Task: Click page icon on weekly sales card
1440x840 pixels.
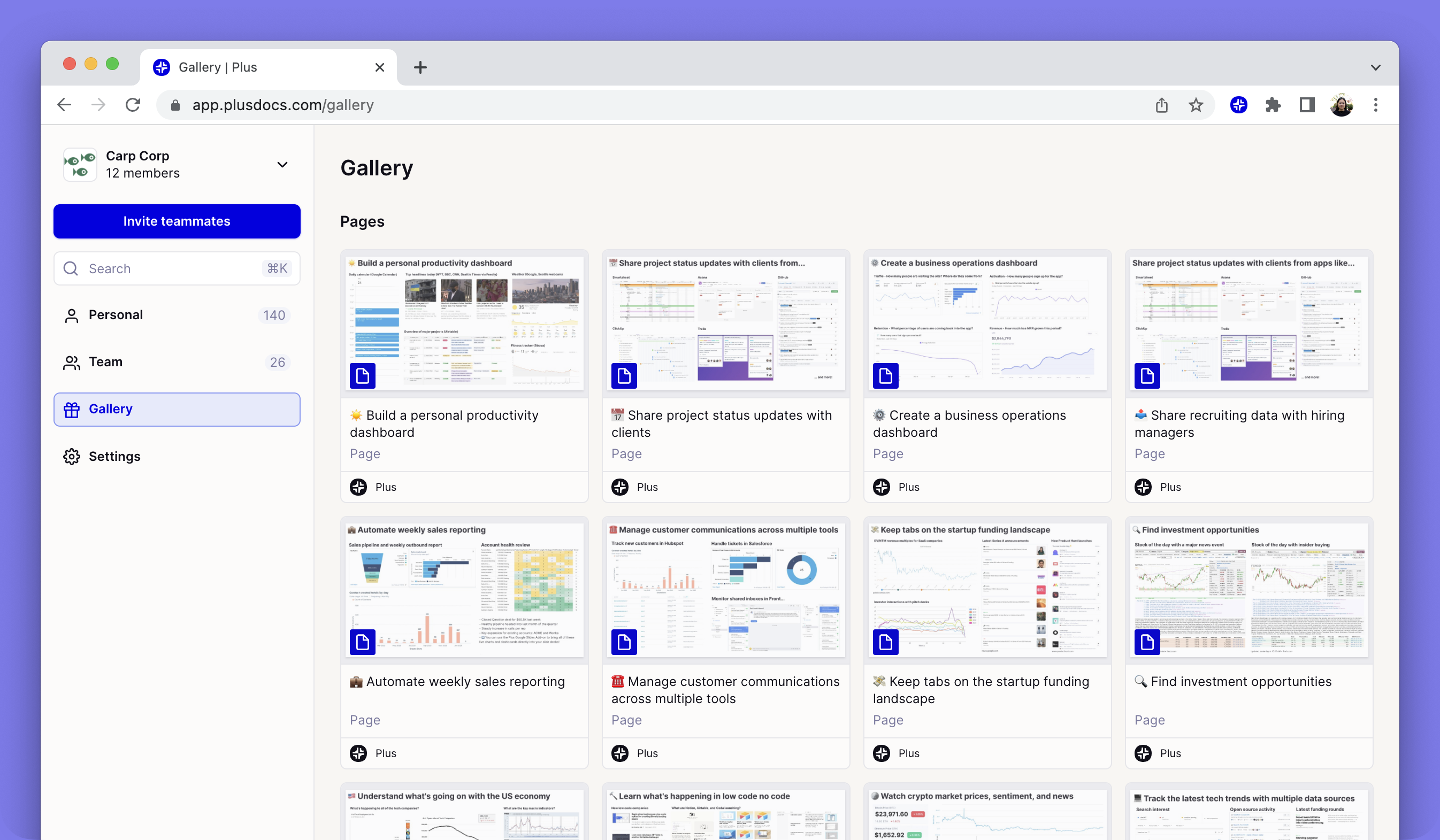Action: pos(362,642)
